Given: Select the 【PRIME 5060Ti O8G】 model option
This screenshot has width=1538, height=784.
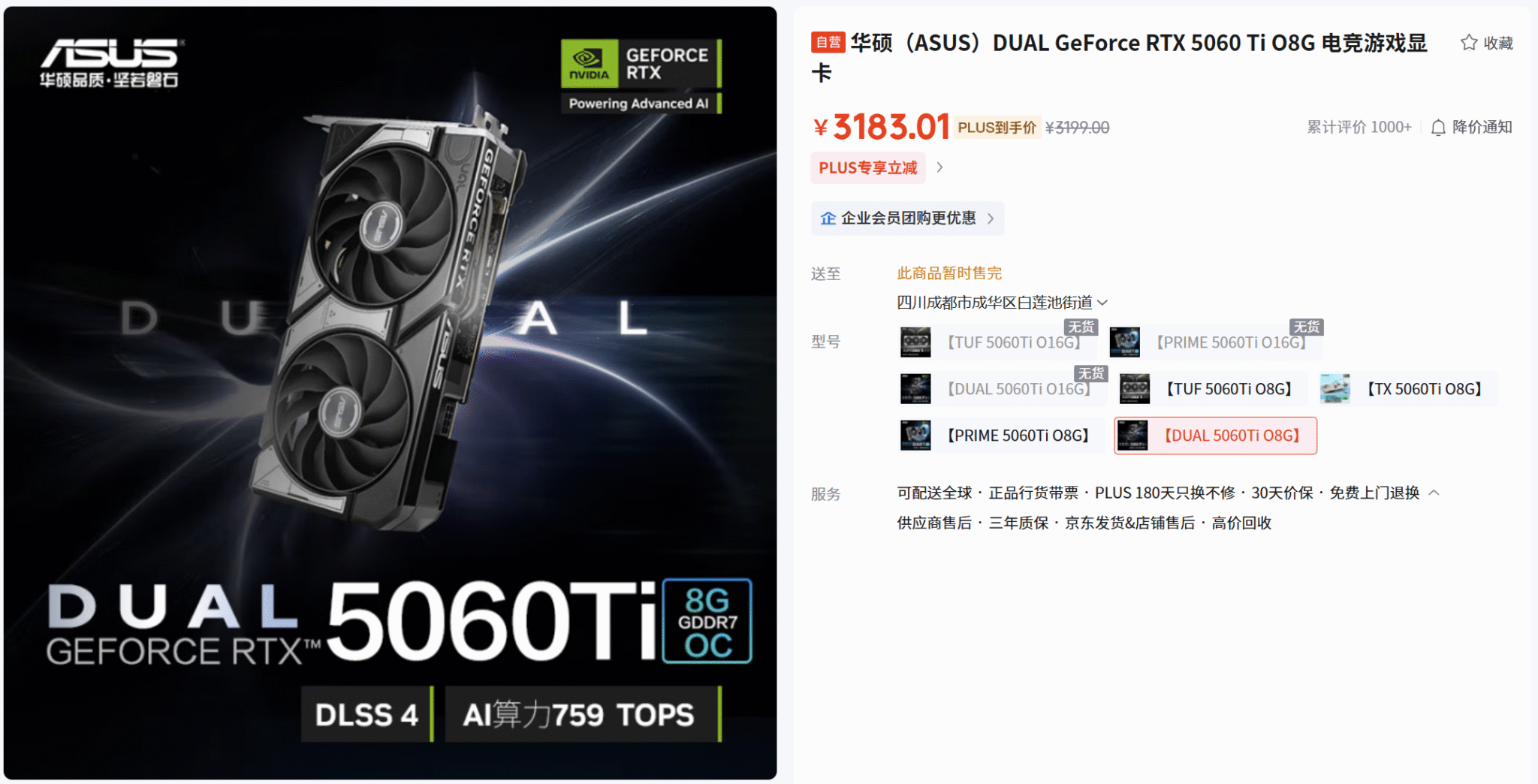Looking at the screenshot, I should (x=1000, y=436).
